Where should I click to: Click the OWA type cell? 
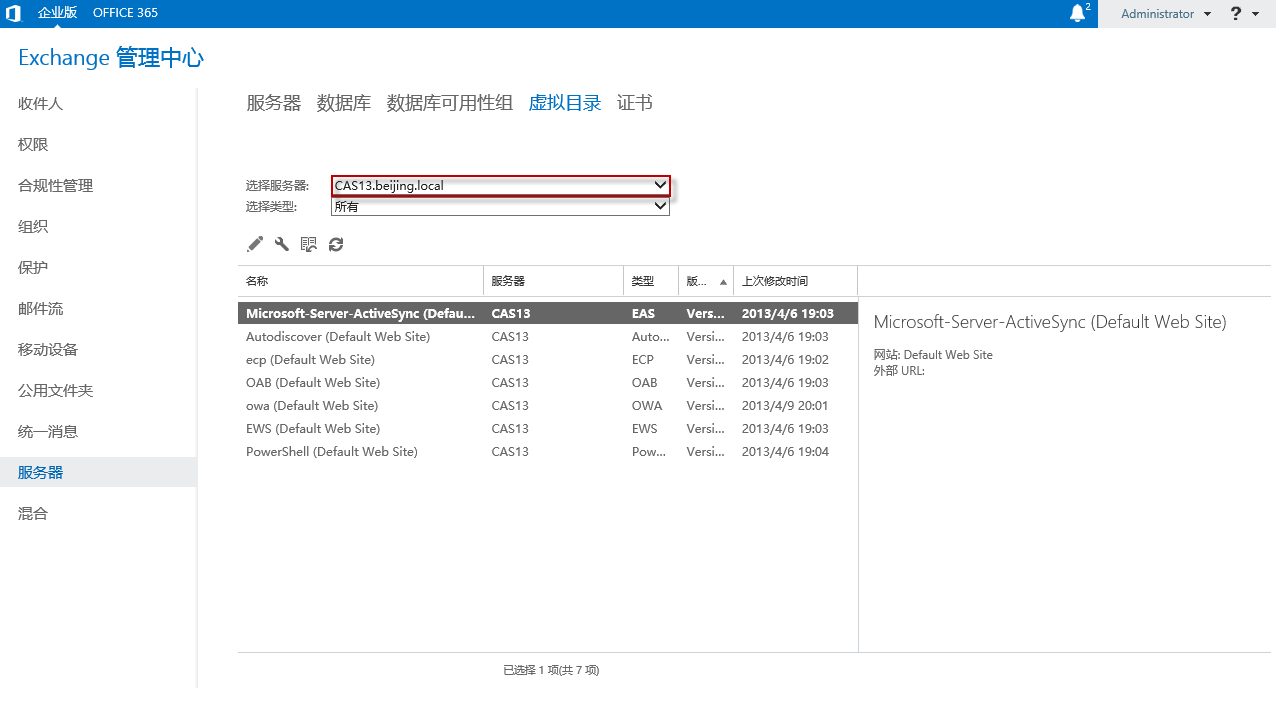click(x=647, y=406)
